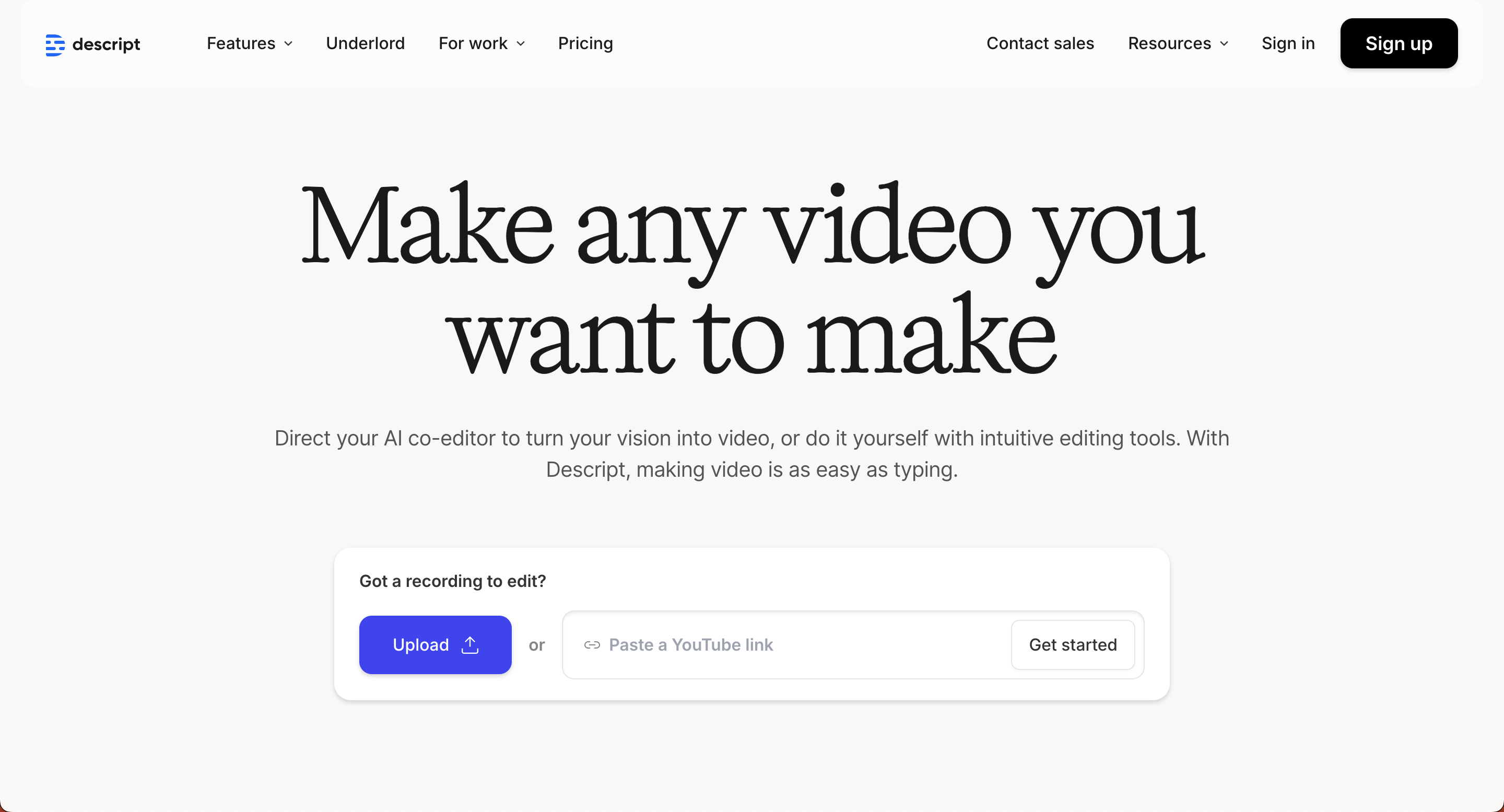Go to the Pricing page
This screenshot has height=812, width=1504.
coord(585,44)
